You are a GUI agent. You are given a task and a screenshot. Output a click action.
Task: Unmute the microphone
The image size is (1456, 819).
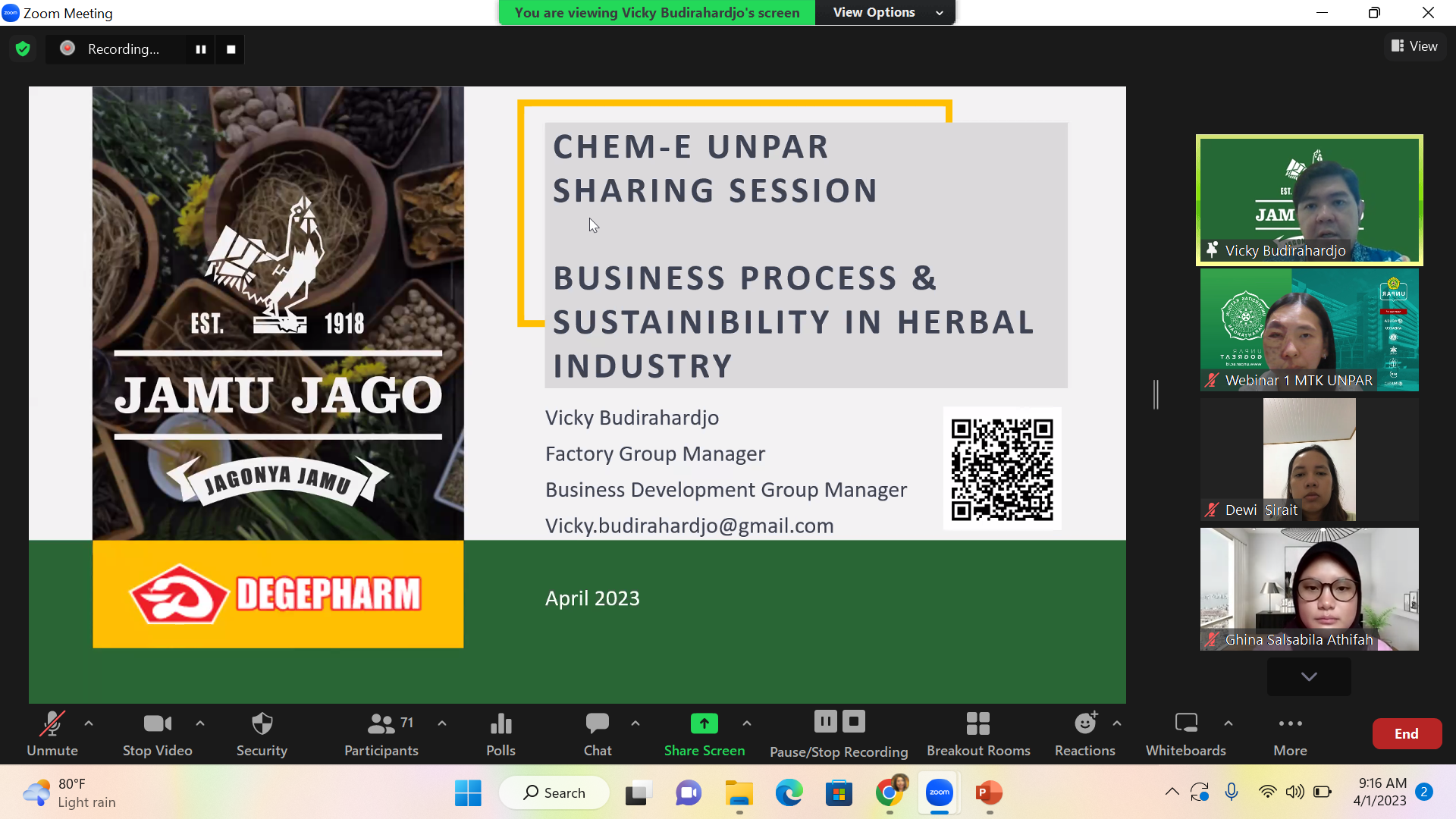pos(52,733)
